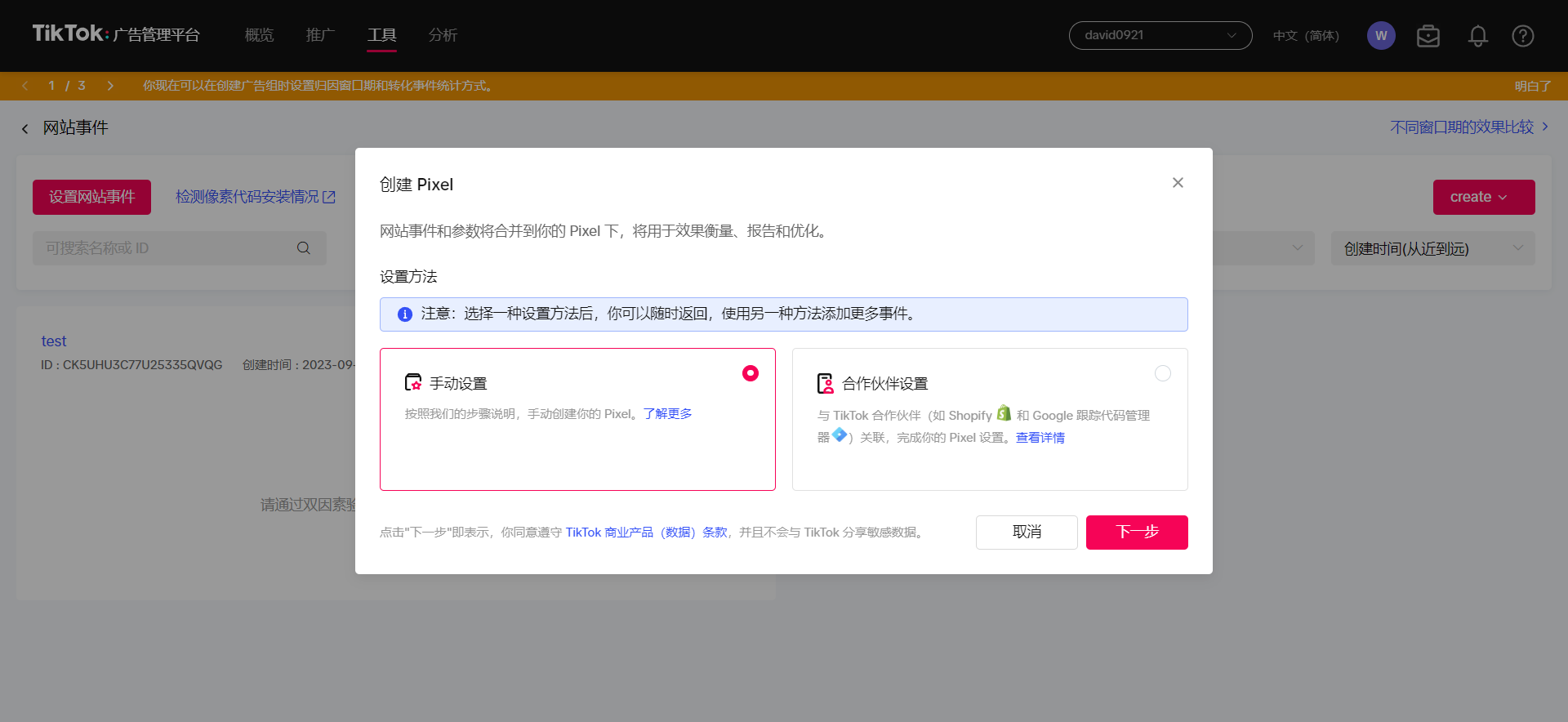Viewport: 1568px width, 722px height.
Task: Open 不同窗口期的效果比较 link
Action: pos(1469,127)
